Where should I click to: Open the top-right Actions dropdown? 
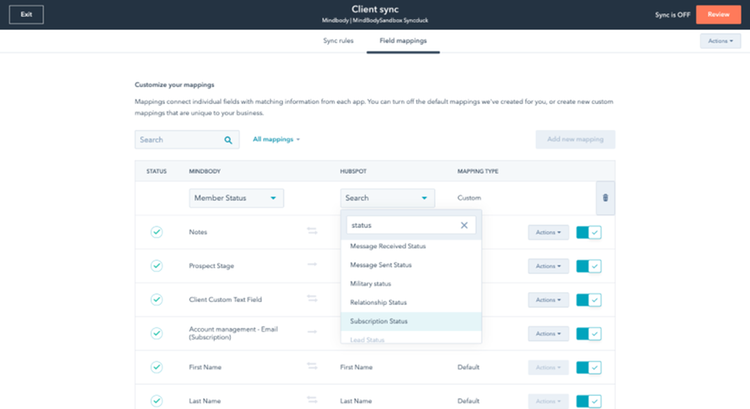720,41
